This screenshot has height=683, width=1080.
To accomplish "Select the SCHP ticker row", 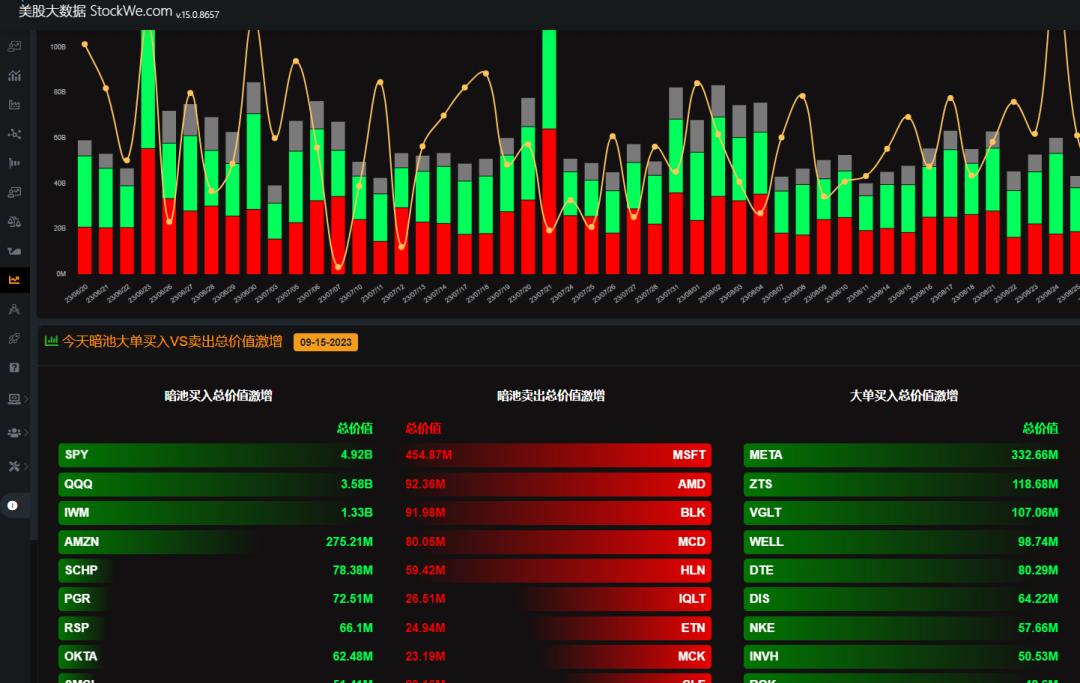I will pos(218,570).
